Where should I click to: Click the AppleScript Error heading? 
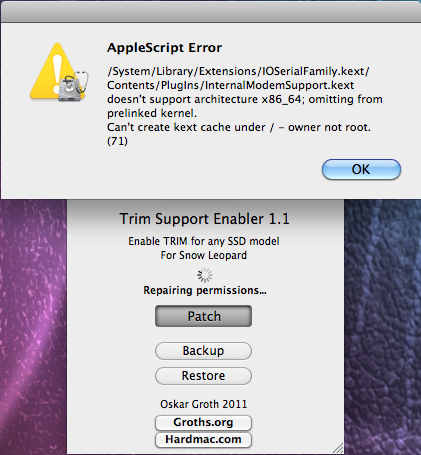pyautogui.click(x=164, y=48)
